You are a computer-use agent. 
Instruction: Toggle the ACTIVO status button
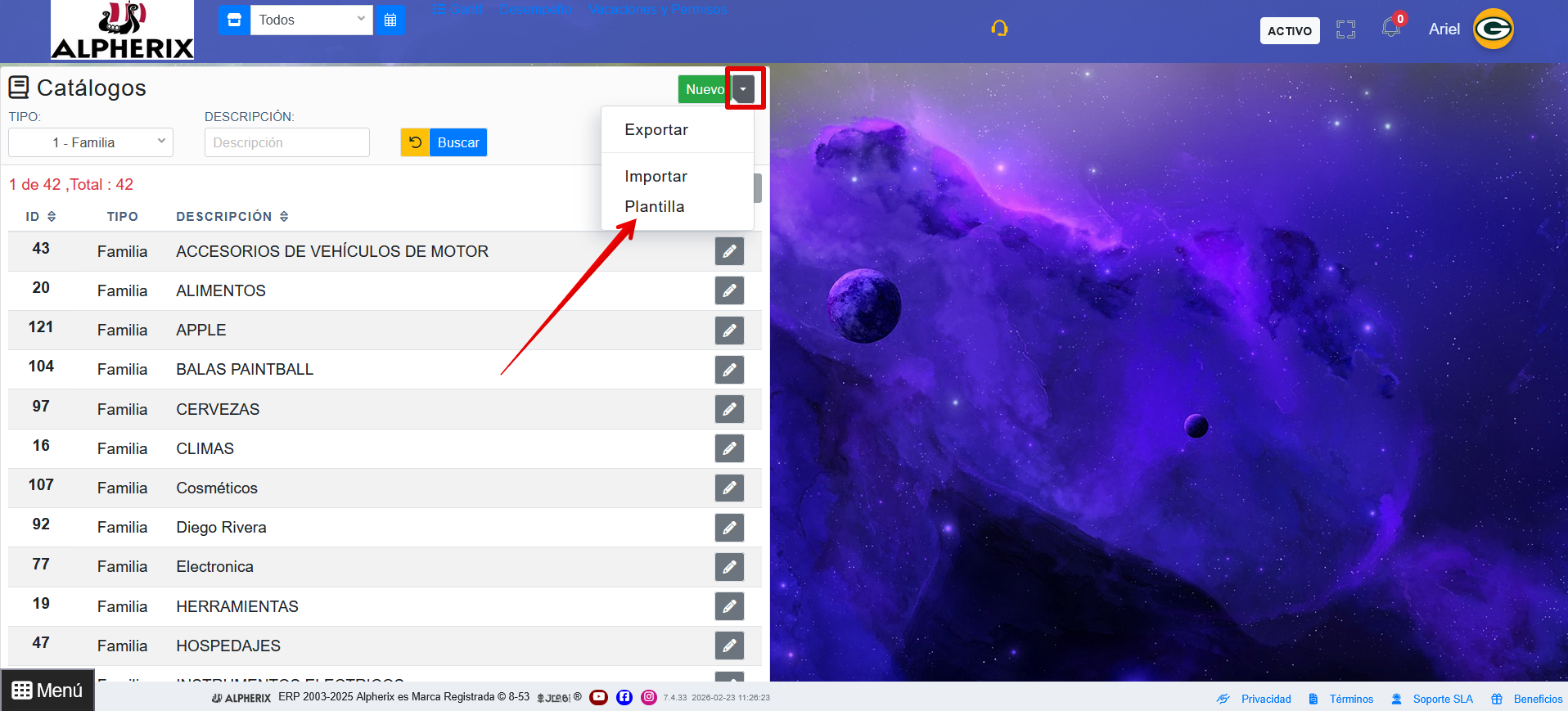[x=1290, y=31]
